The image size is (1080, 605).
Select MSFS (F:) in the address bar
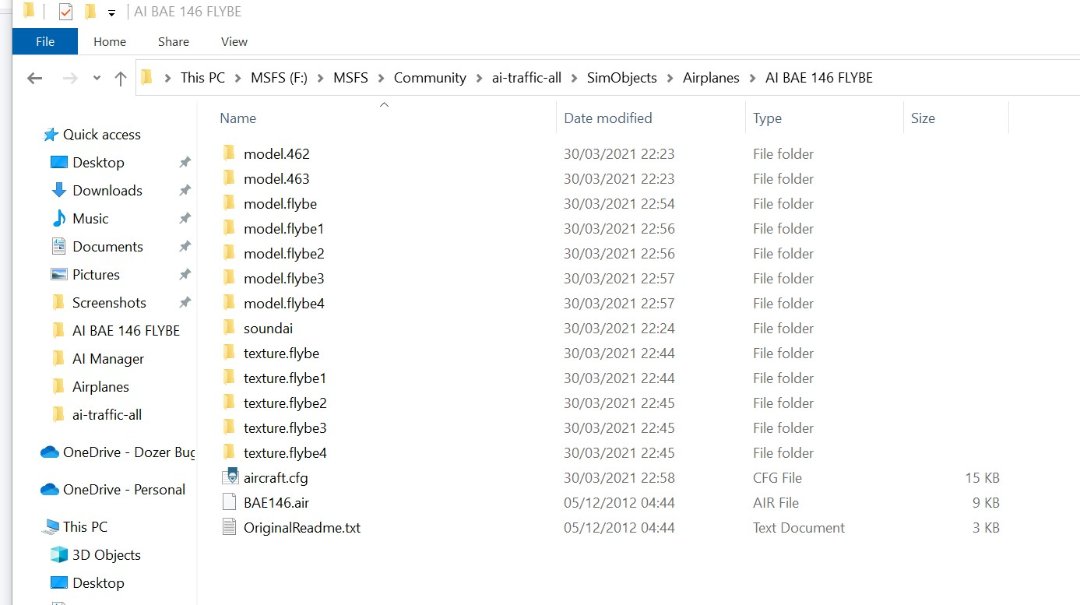tap(279, 78)
